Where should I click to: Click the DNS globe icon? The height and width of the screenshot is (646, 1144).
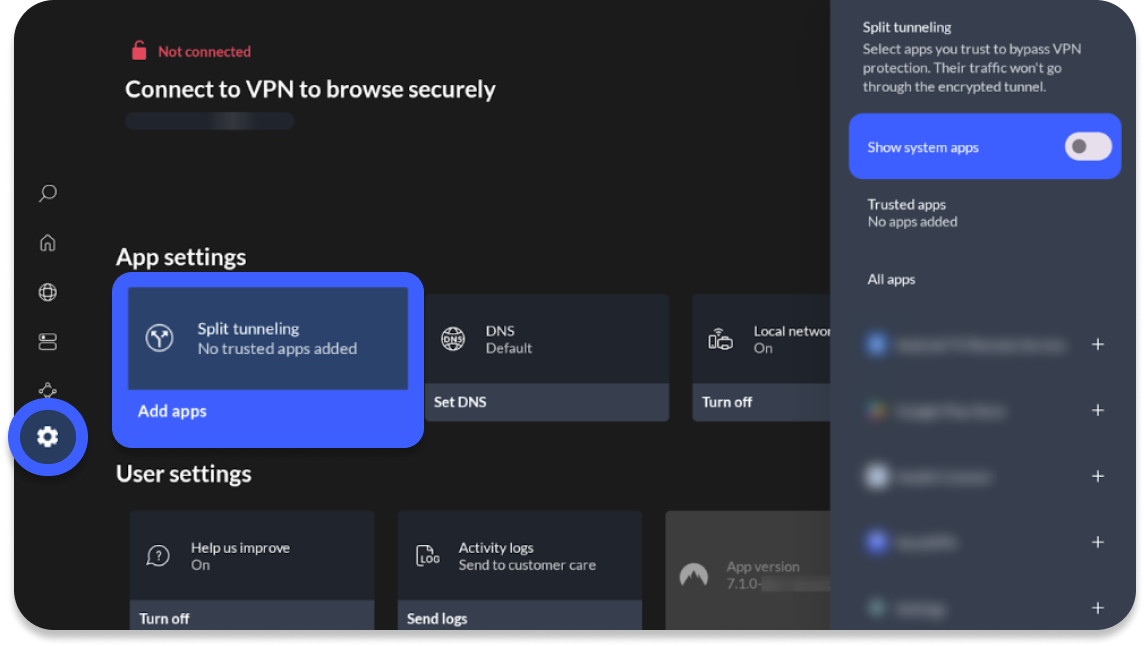[453, 339]
